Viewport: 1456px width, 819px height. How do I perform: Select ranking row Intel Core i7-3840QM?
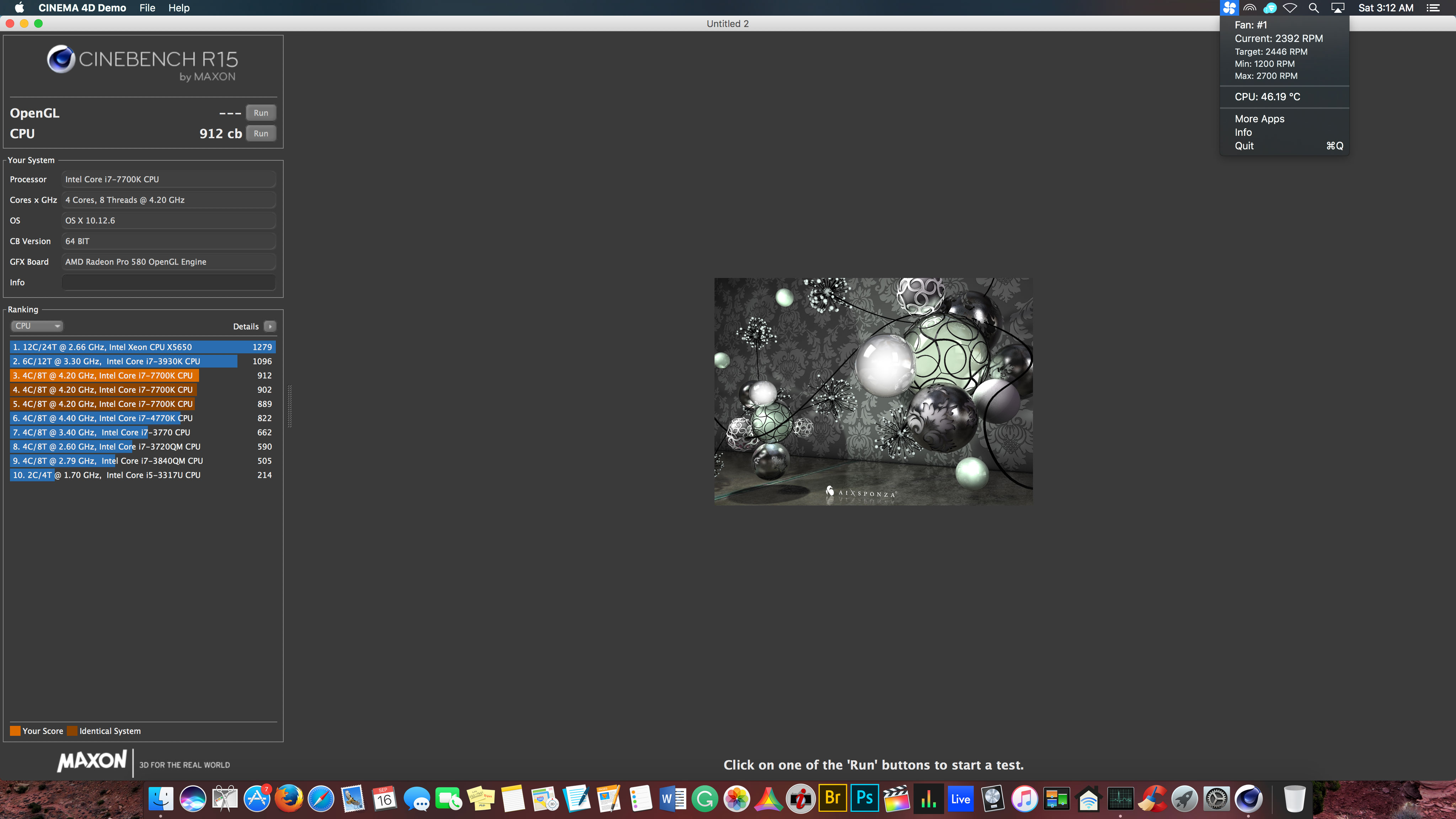coord(143,461)
